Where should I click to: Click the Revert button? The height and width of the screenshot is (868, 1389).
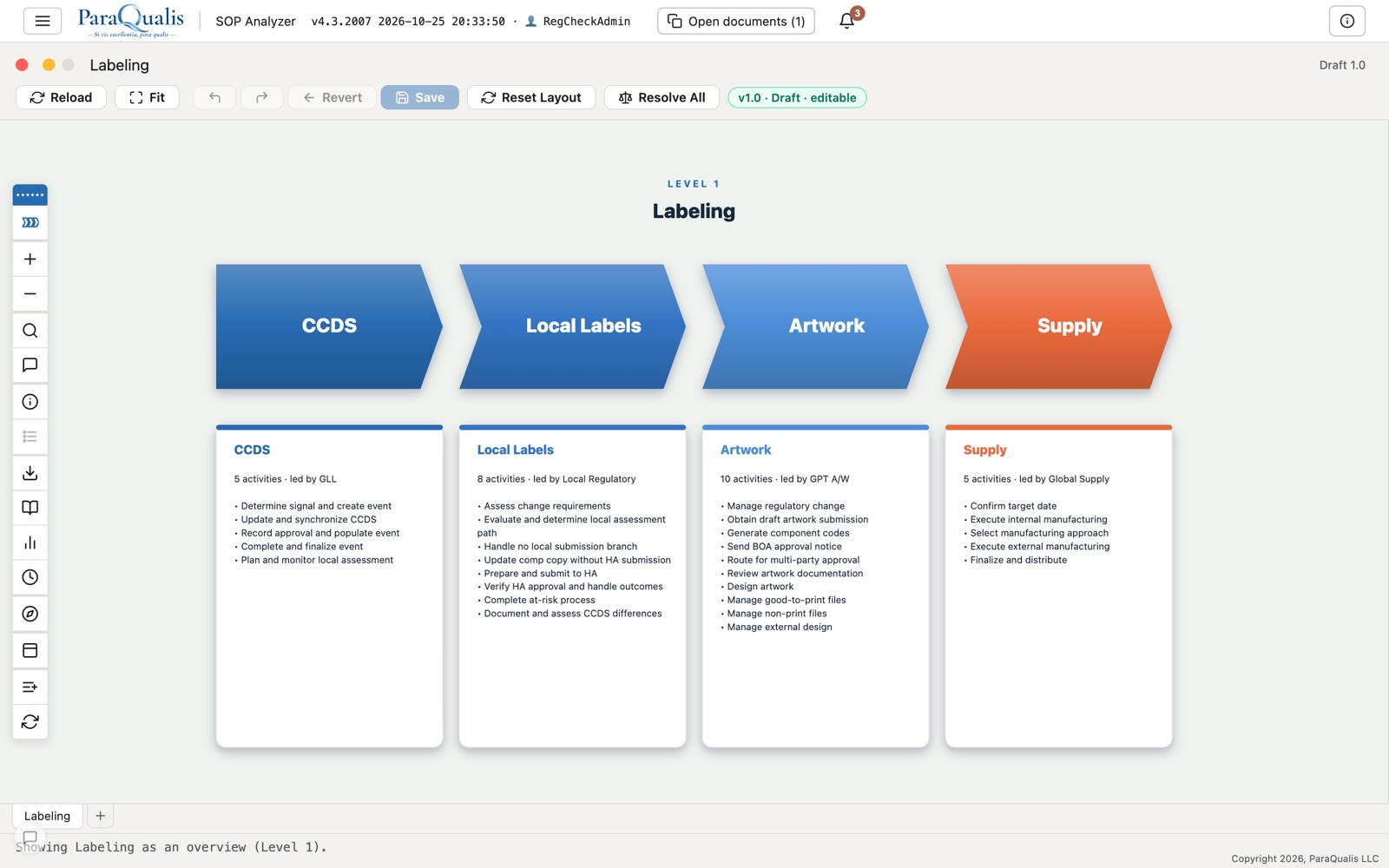point(332,97)
